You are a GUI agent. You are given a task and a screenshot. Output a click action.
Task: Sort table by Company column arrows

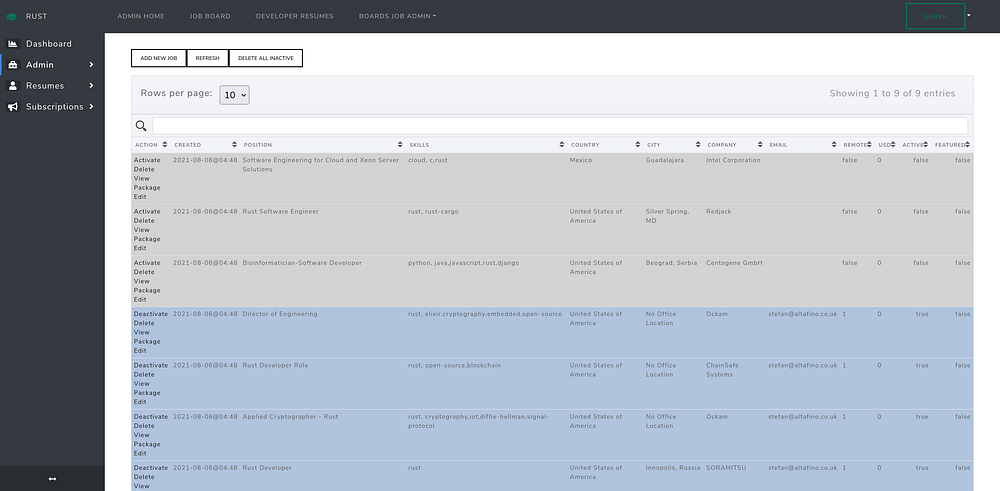click(760, 145)
